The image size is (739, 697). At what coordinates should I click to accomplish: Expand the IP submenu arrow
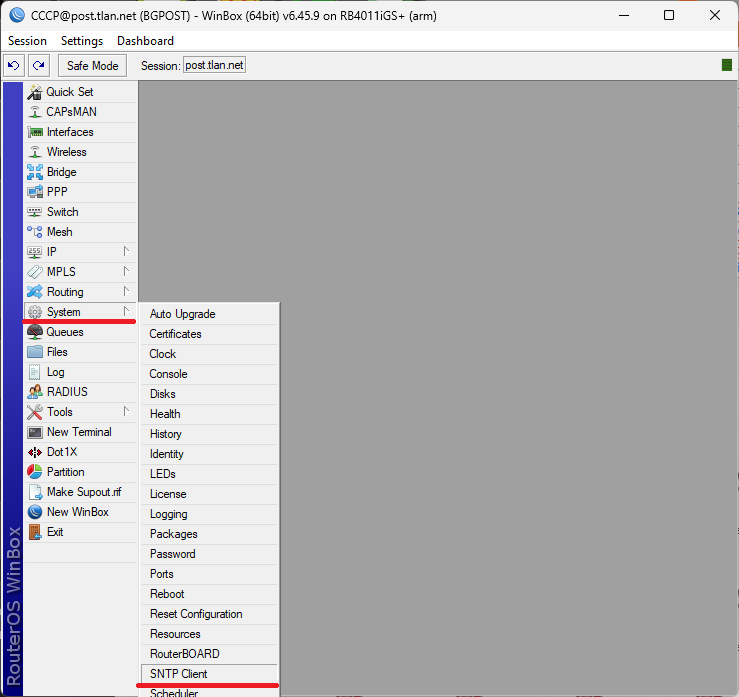pos(126,251)
